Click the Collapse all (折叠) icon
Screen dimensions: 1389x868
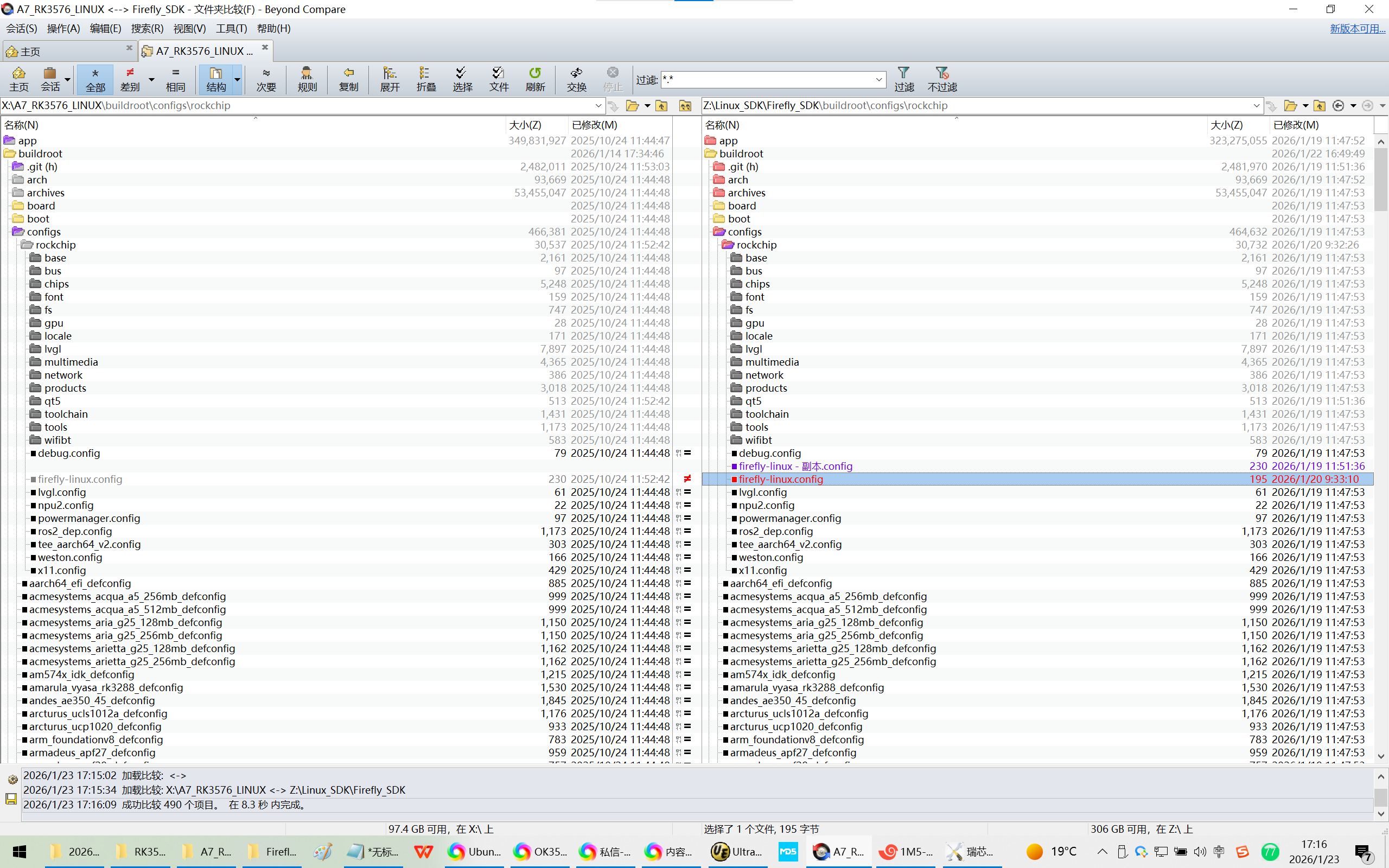click(x=426, y=79)
